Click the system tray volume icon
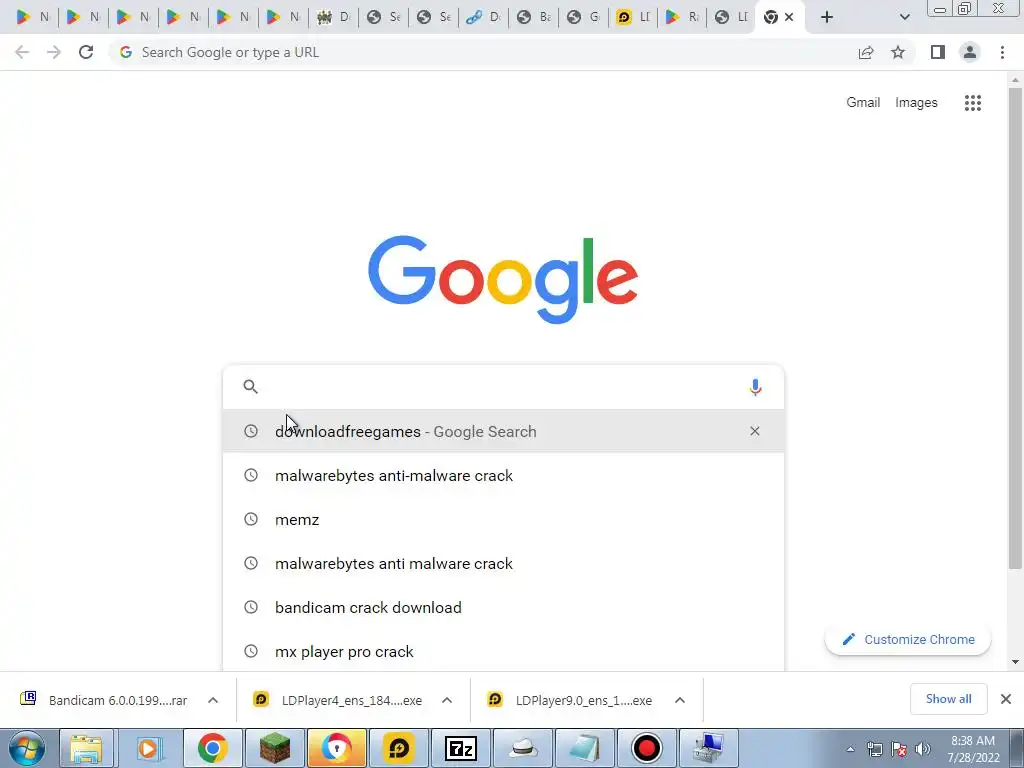 click(x=923, y=749)
